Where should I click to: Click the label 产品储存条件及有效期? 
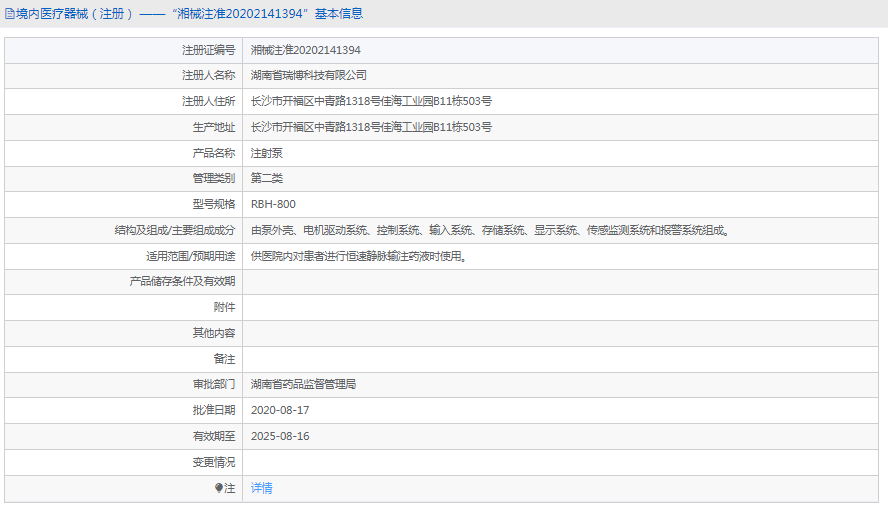click(182, 281)
